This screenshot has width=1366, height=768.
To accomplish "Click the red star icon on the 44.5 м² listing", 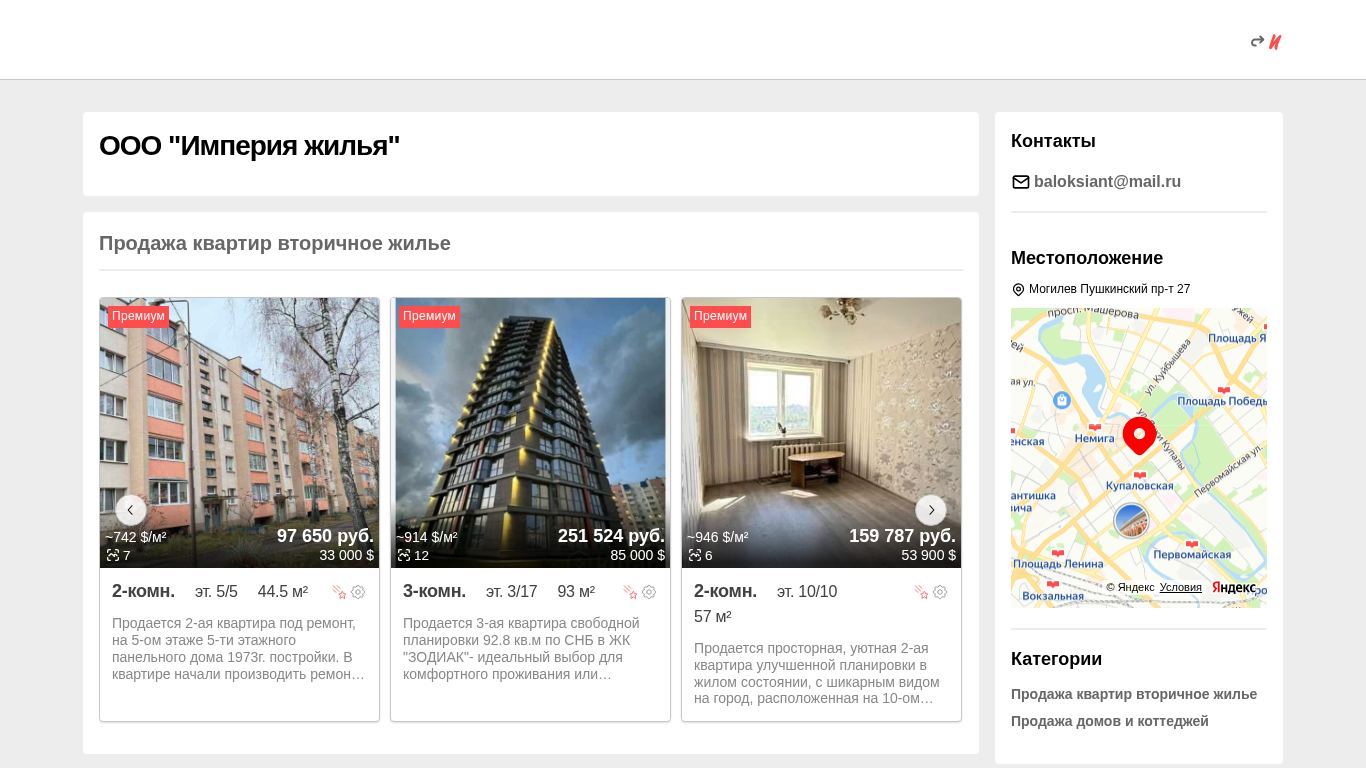I will click(x=339, y=592).
